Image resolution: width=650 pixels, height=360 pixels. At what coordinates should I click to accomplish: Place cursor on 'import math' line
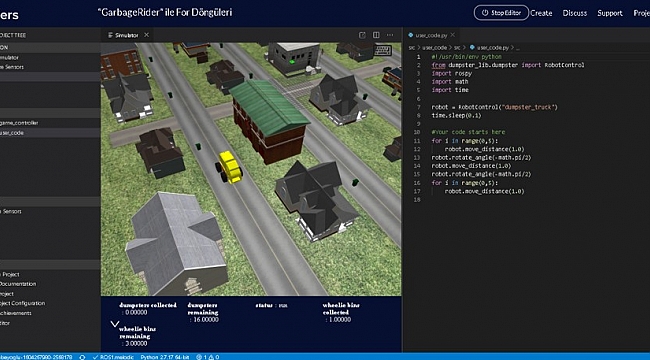click(450, 82)
